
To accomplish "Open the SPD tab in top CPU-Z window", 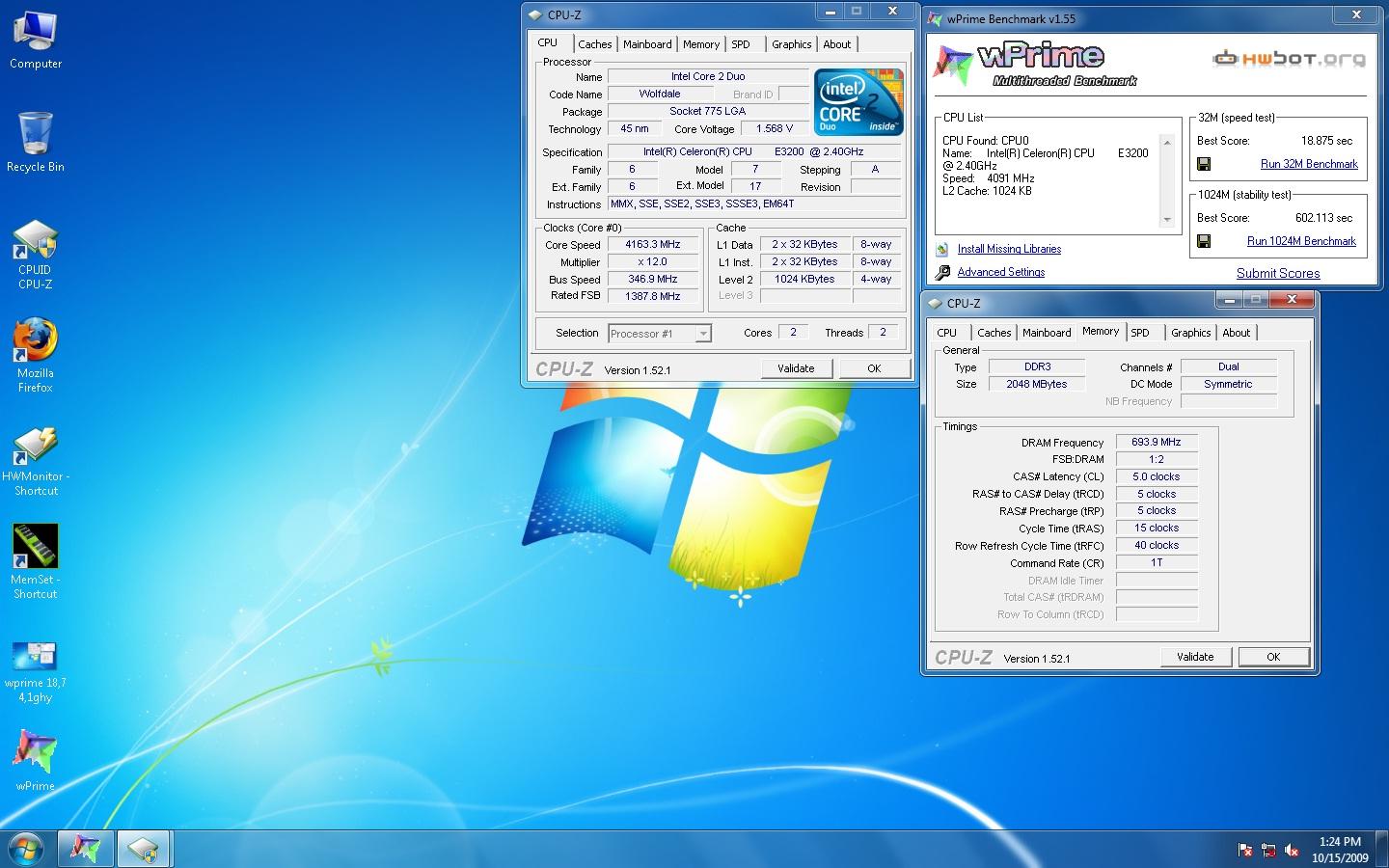I will pyautogui.click(x=741, y=44).
